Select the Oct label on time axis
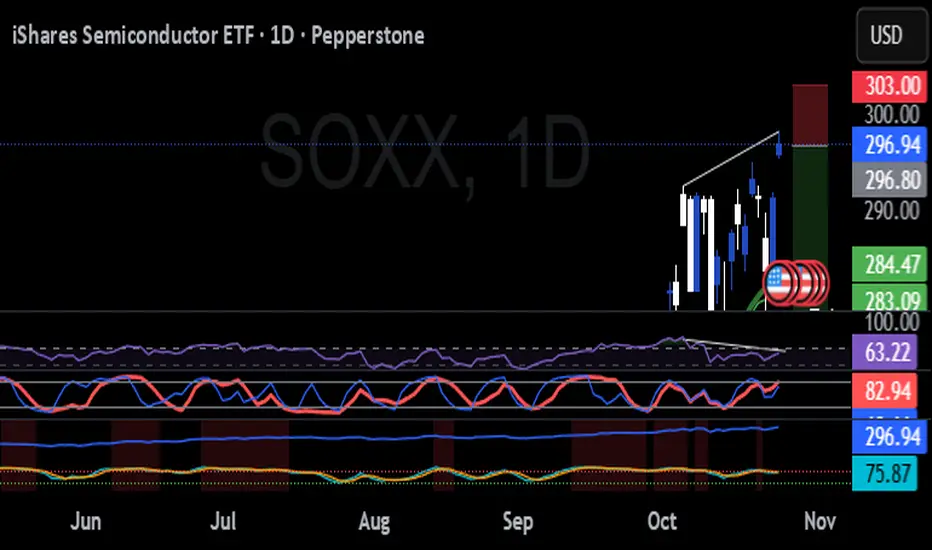 tap(662, 521)
